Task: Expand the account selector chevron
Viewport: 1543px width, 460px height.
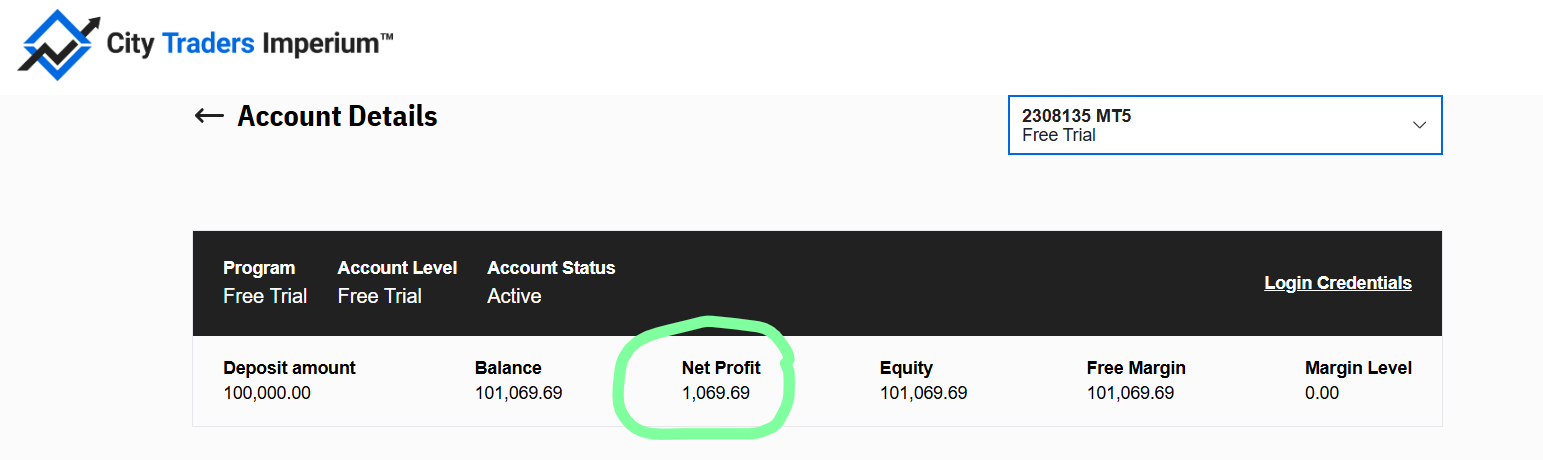Action: tap(1419, 125)
